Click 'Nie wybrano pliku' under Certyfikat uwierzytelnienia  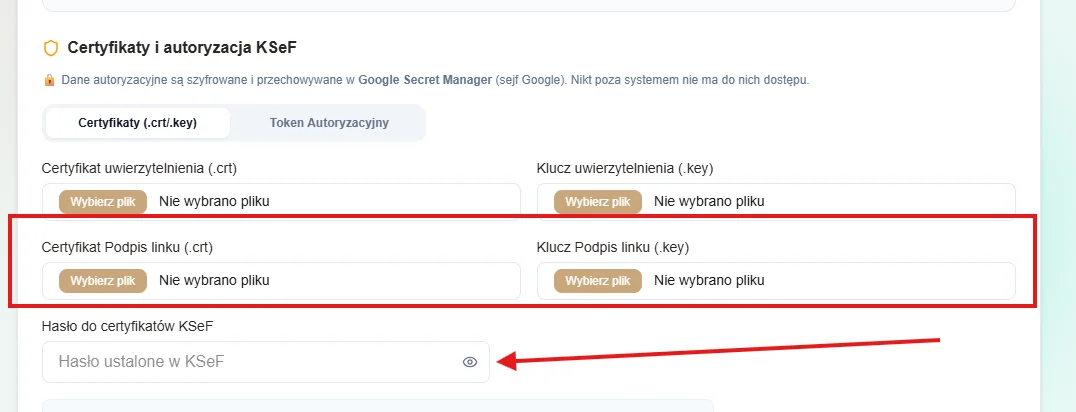(214, 202)
